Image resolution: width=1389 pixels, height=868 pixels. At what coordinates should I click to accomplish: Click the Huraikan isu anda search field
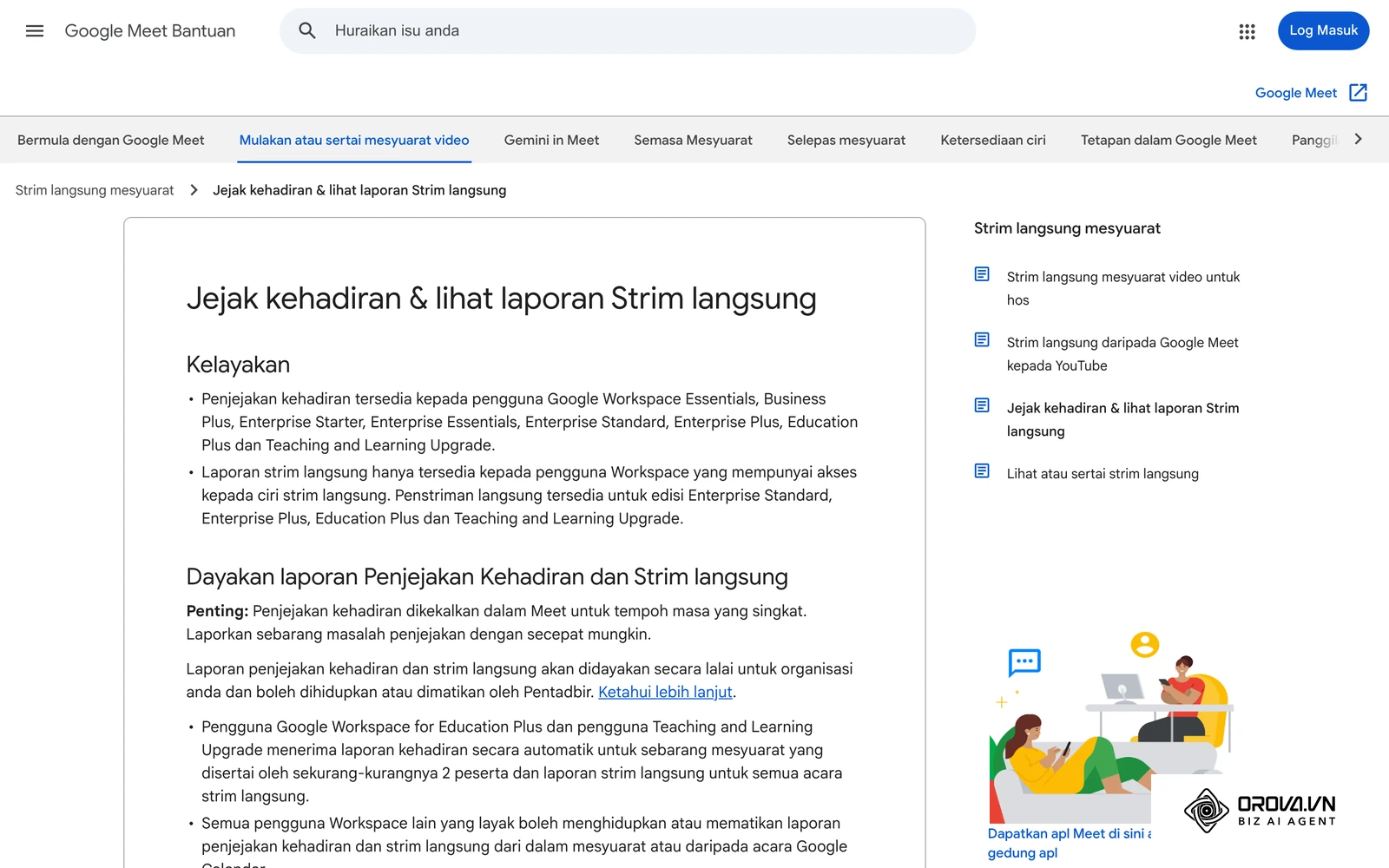coord(627,31)
